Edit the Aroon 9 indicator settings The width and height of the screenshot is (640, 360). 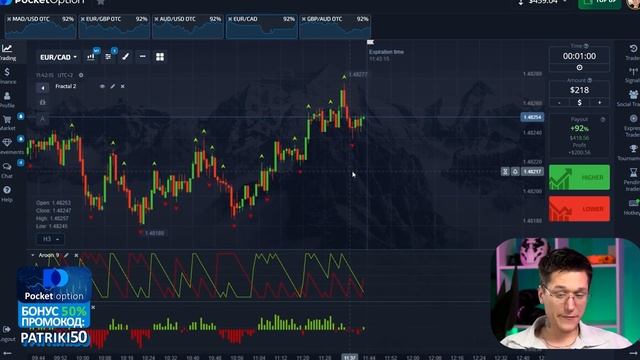point(66,256)
